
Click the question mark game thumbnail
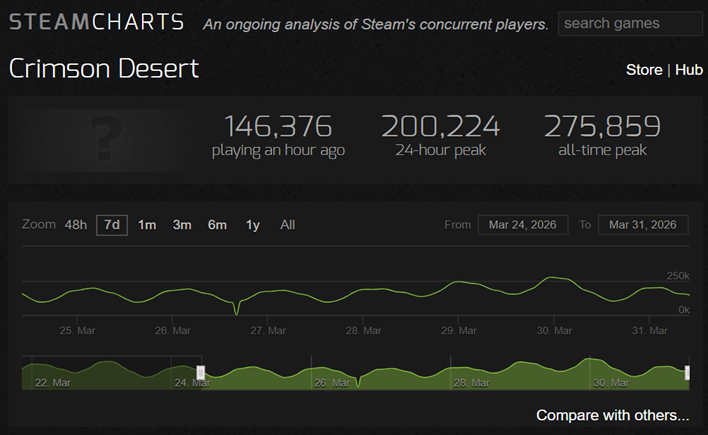104,137
